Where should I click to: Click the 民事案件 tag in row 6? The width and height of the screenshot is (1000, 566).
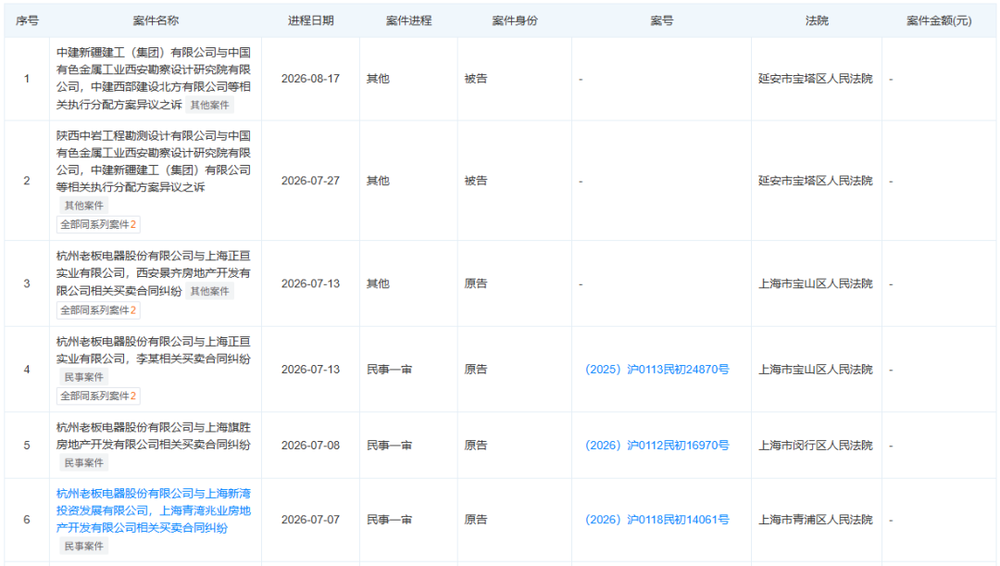click(84, 546)
